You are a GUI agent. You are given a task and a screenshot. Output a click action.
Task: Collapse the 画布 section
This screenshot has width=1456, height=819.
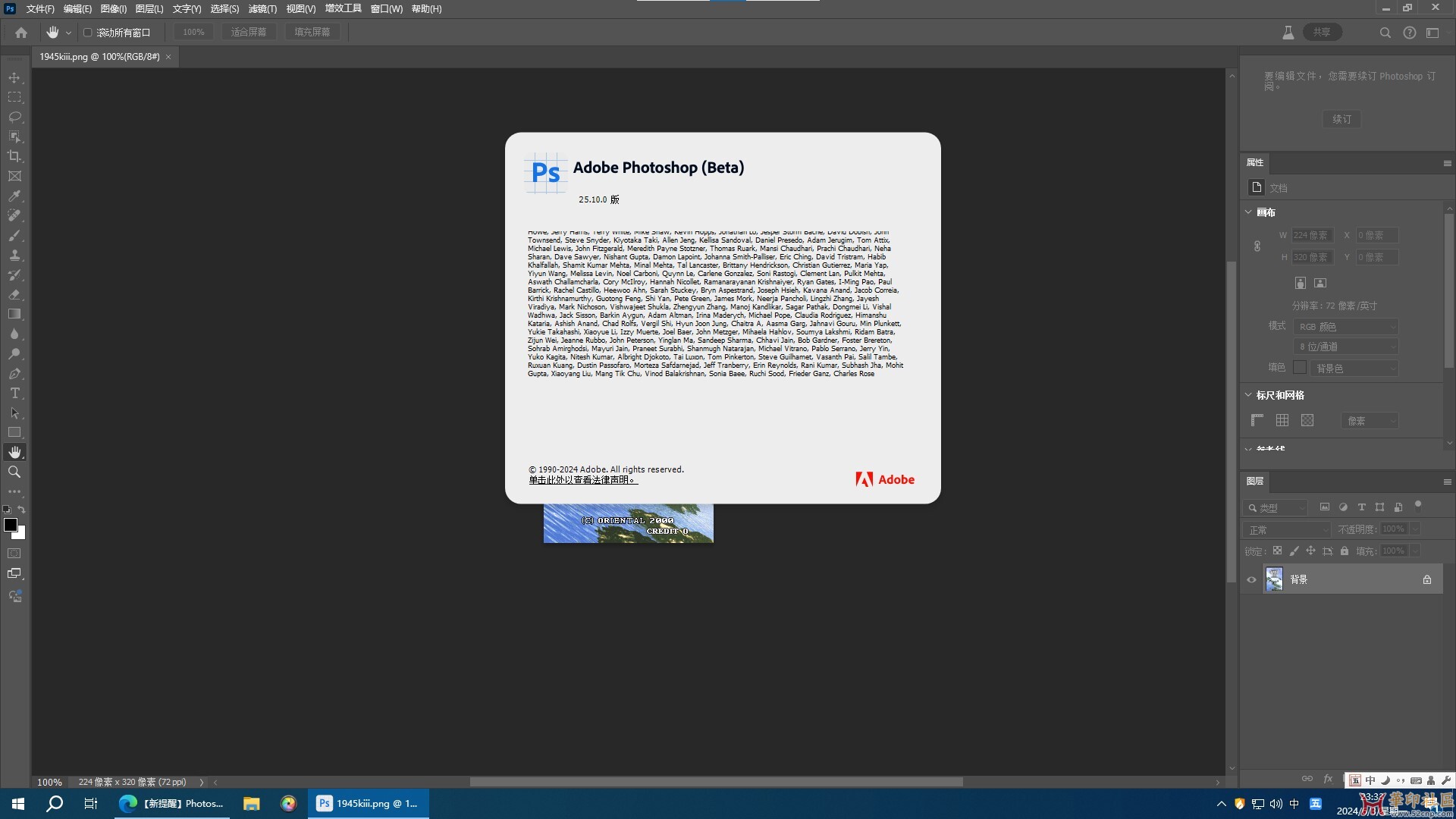click(x=1249, y=212)
